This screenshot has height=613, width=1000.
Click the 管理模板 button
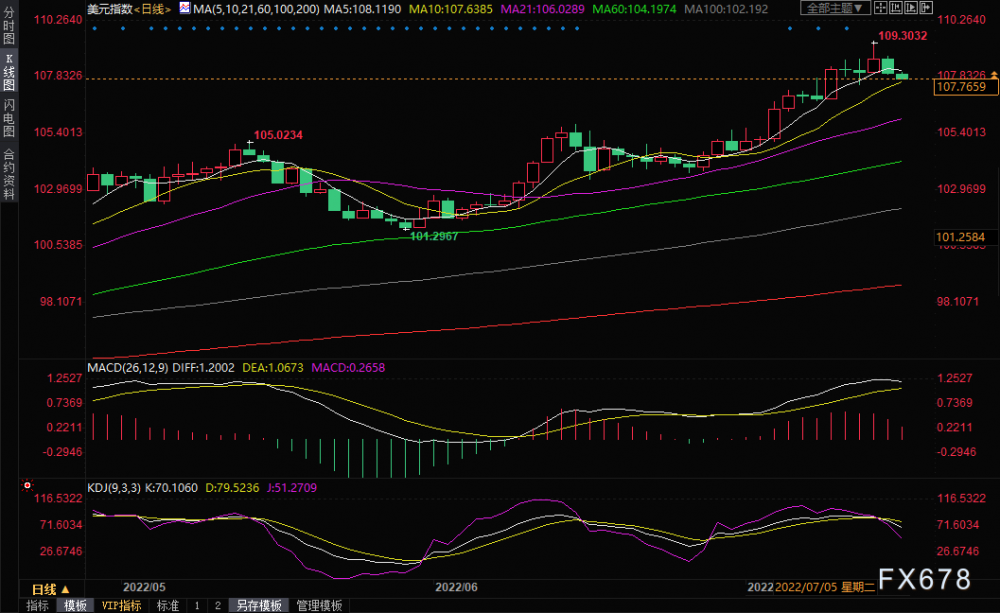(320, 605)
